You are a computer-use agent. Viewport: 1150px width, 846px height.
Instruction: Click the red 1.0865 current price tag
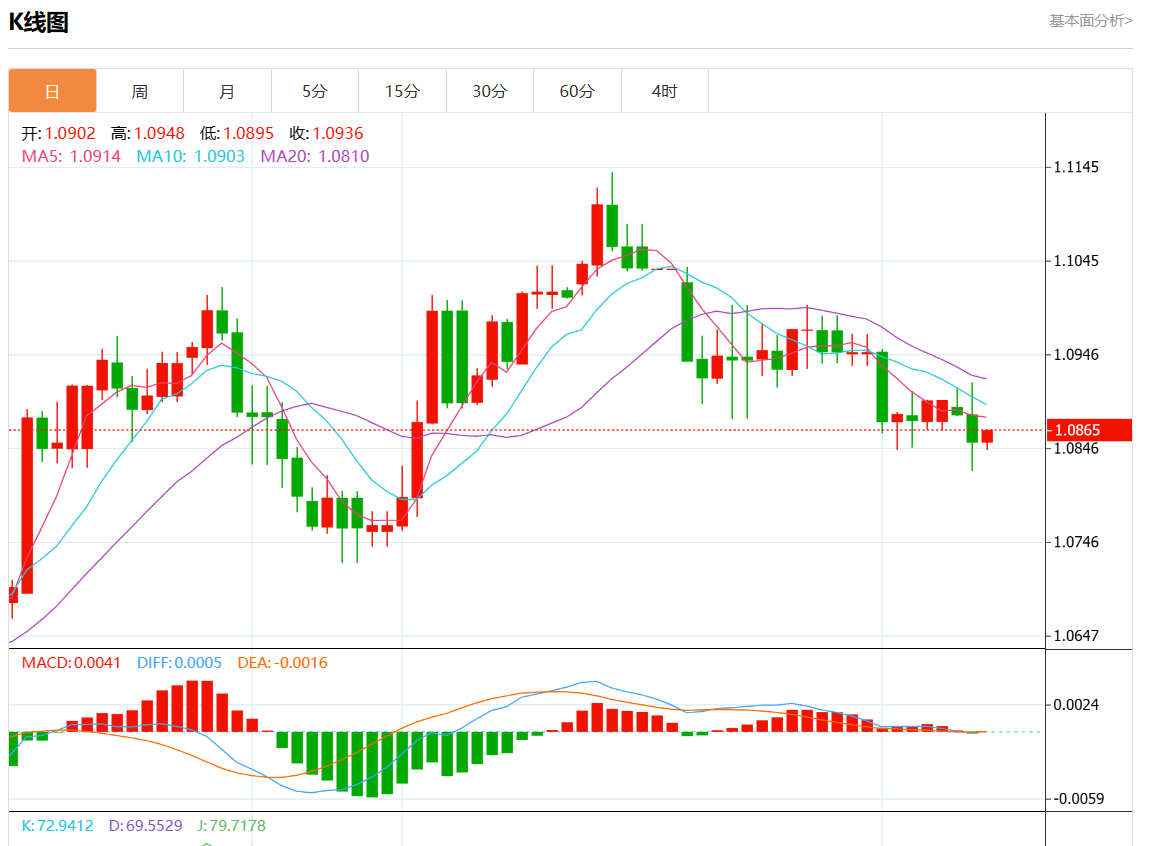coord(1090,430)
